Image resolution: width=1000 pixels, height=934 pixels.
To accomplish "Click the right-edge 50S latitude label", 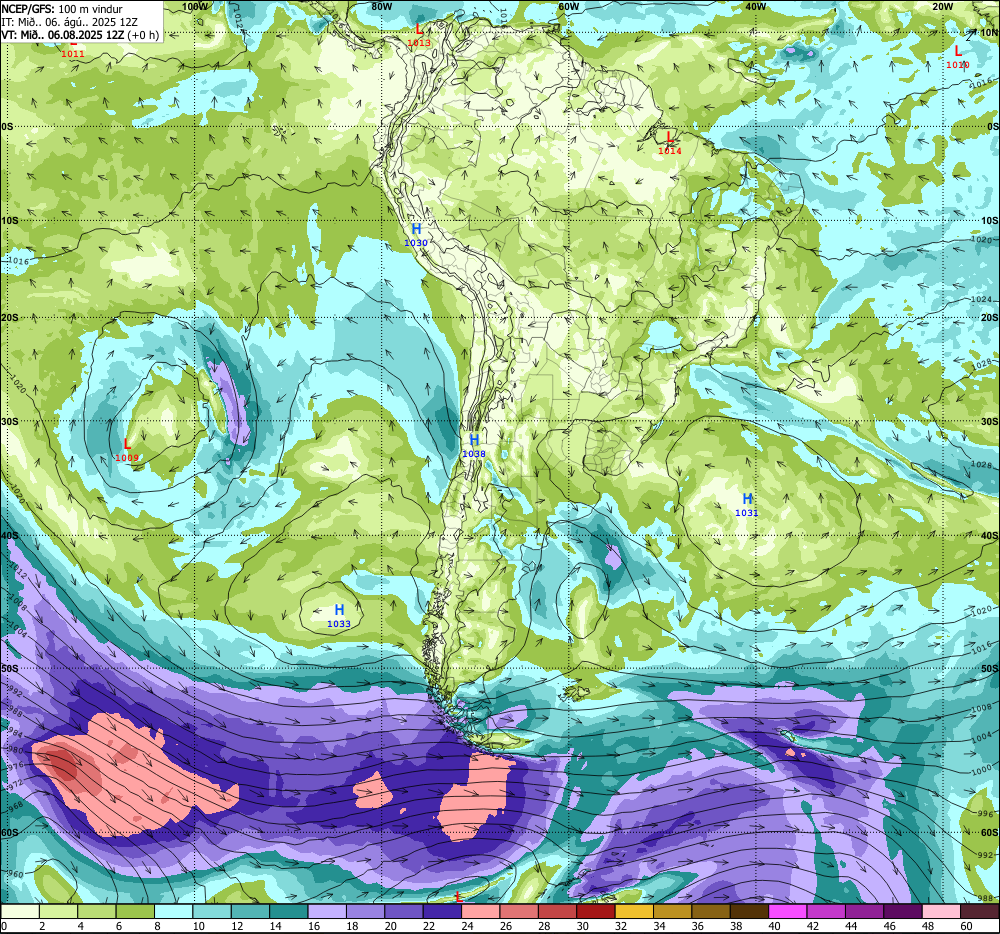I will (990, 668).
